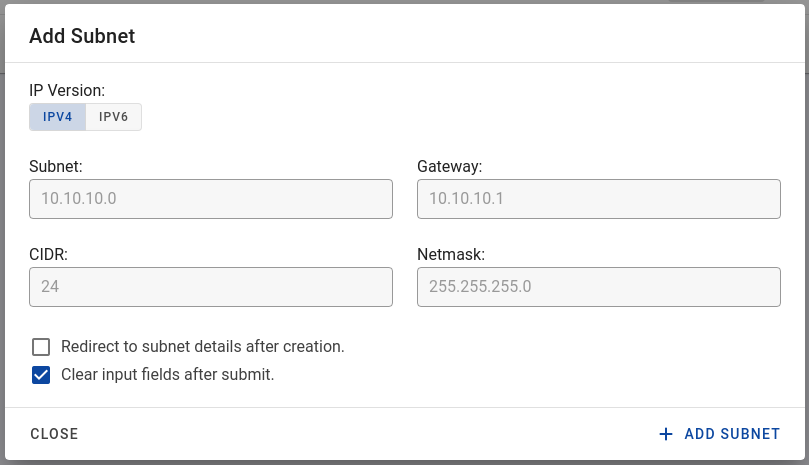The height and width of the screenshot is (465, 809).
Task: Submit using the ADD SUBNET button text
Action: [x=732, y=434]
